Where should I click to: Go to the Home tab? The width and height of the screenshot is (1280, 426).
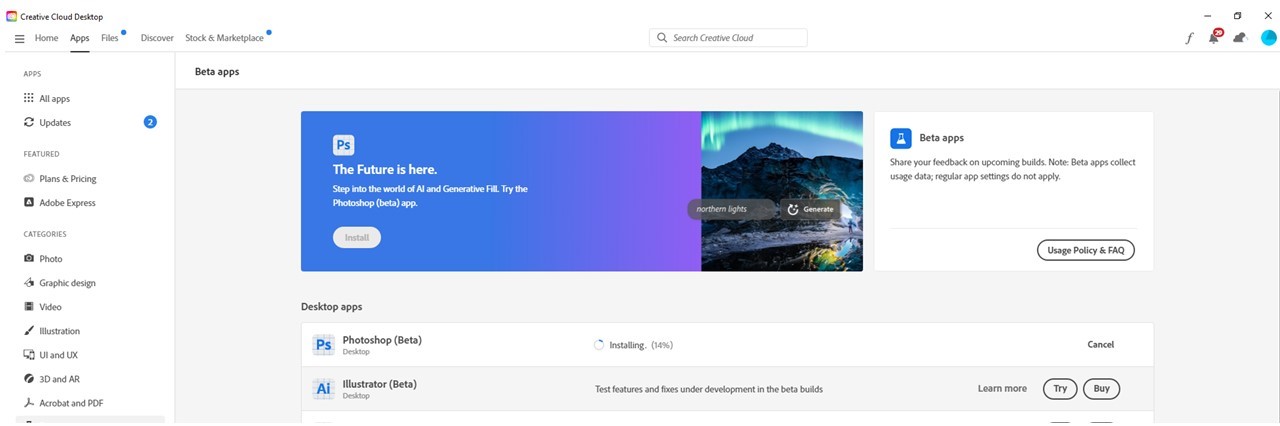(x=46, y=38)
